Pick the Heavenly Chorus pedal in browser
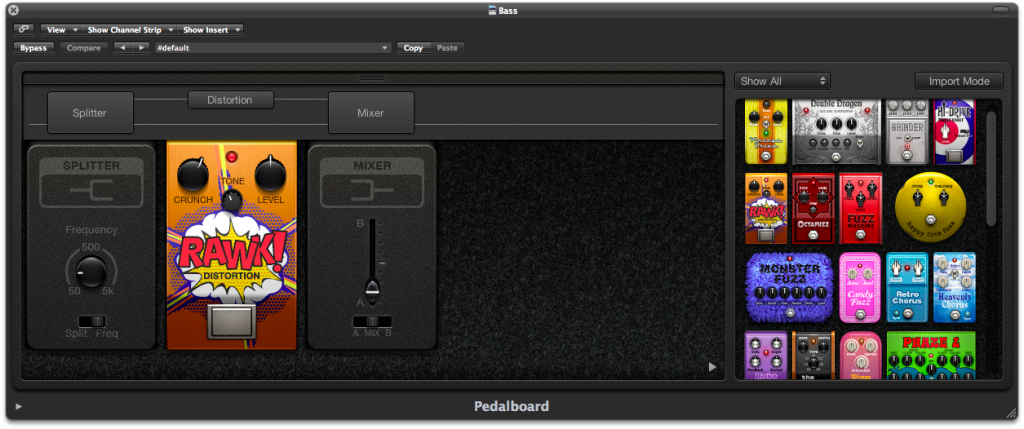This screenshot has width=1024, height=429. (x=954, y=288)
